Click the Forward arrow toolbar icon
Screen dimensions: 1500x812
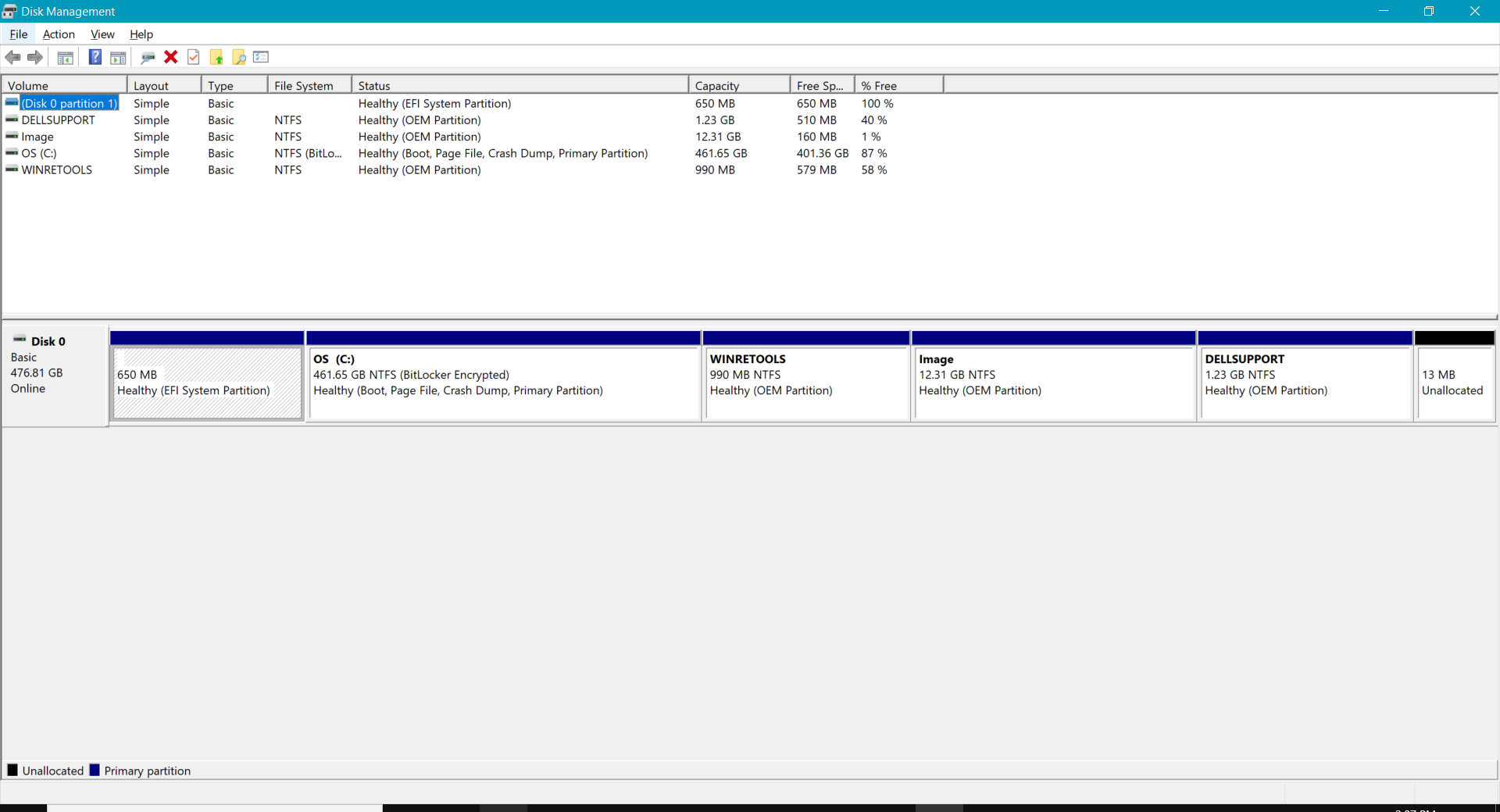point(35,57)
